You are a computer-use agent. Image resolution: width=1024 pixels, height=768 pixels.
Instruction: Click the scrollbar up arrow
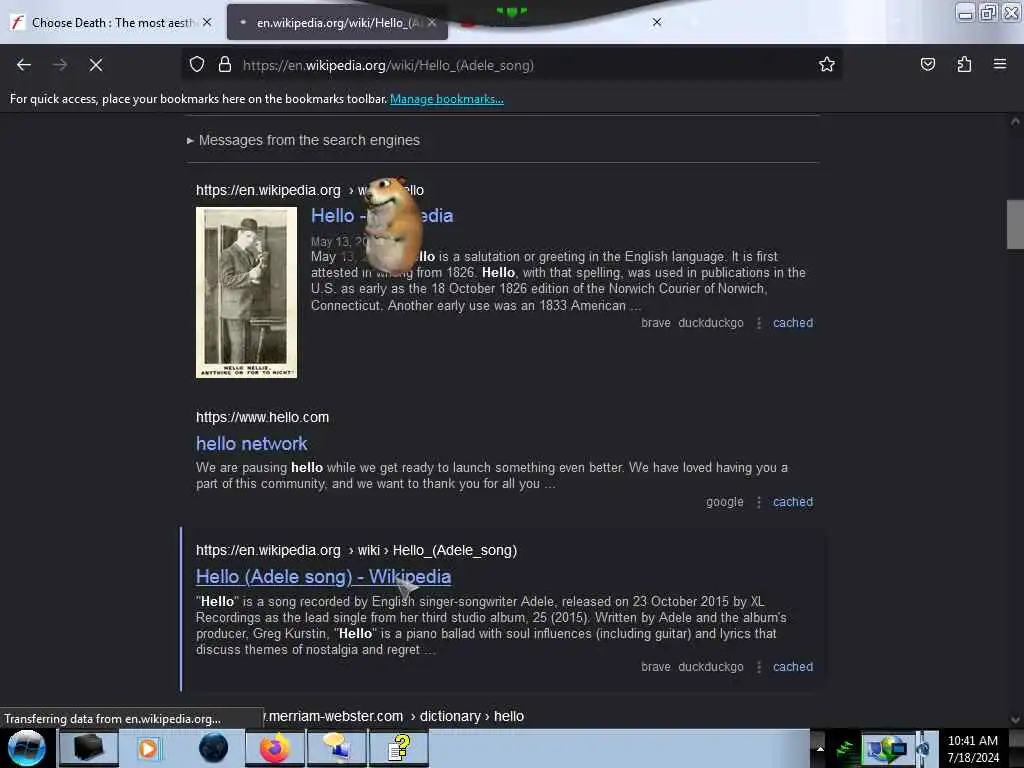1015,121
